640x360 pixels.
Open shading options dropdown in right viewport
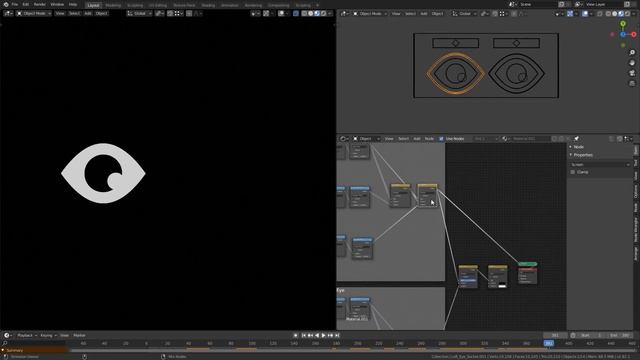(633, 13)
